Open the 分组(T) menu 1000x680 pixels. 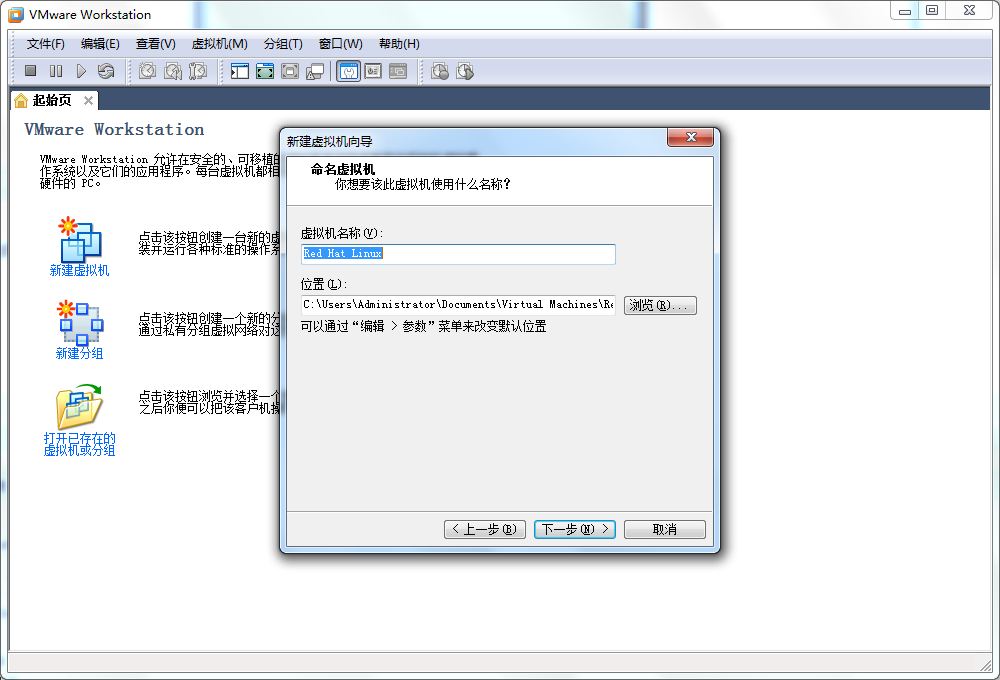(x=283, y=43)
